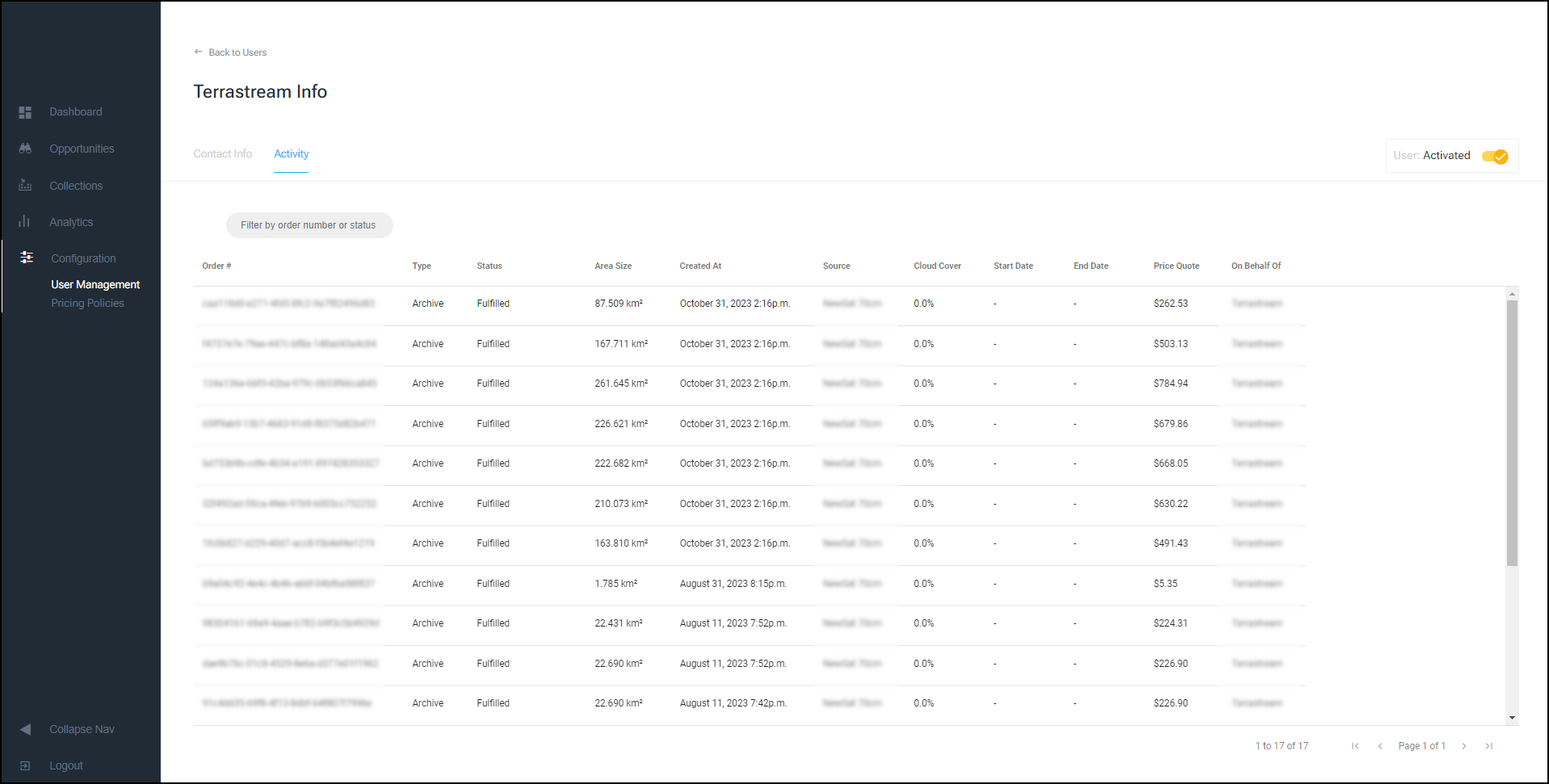Click the August 31, 2023 8:15p.m. cell
The width and height of the screenshot is (1549, 784).
tap(733, 584)
